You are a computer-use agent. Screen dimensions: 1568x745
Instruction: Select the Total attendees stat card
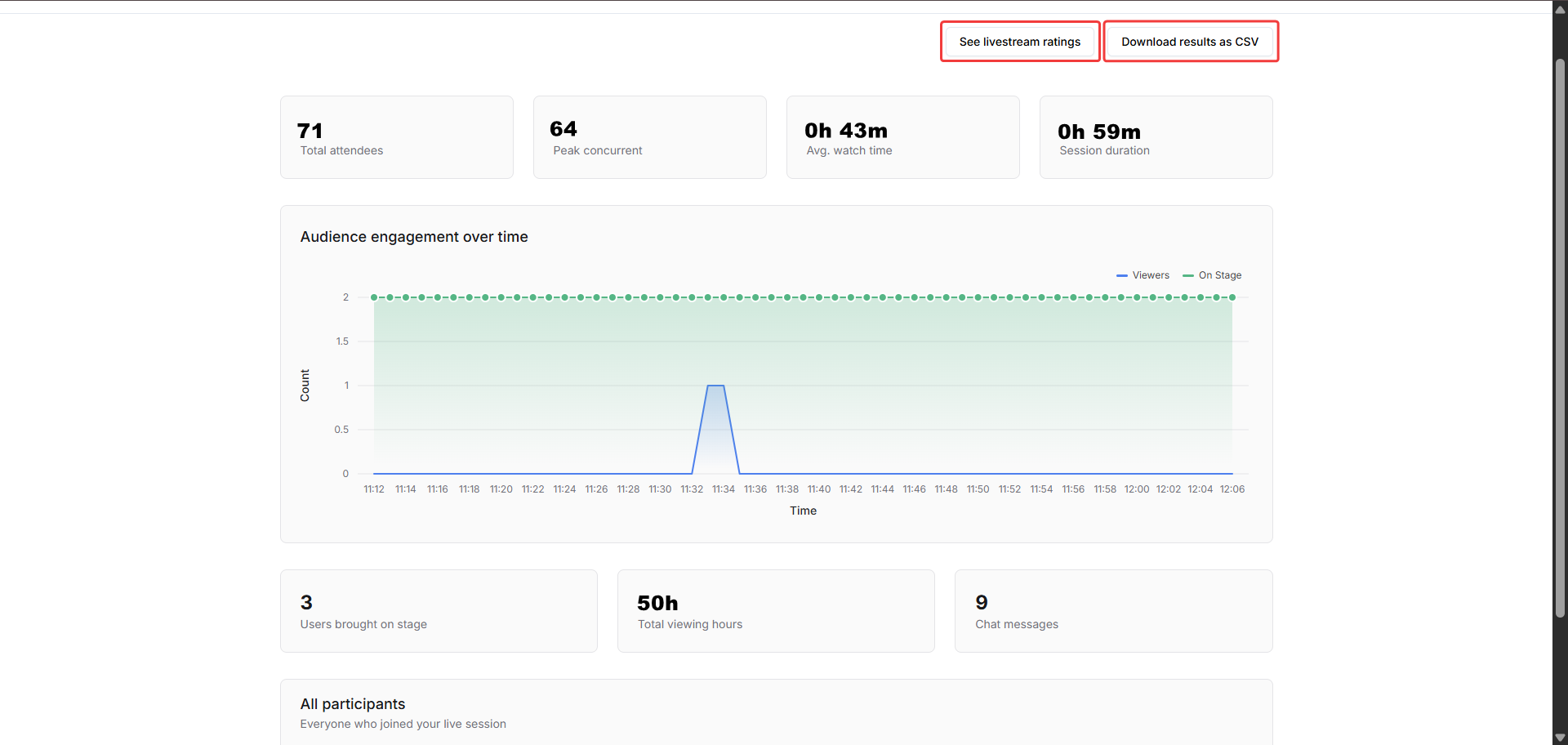point(396,137)
